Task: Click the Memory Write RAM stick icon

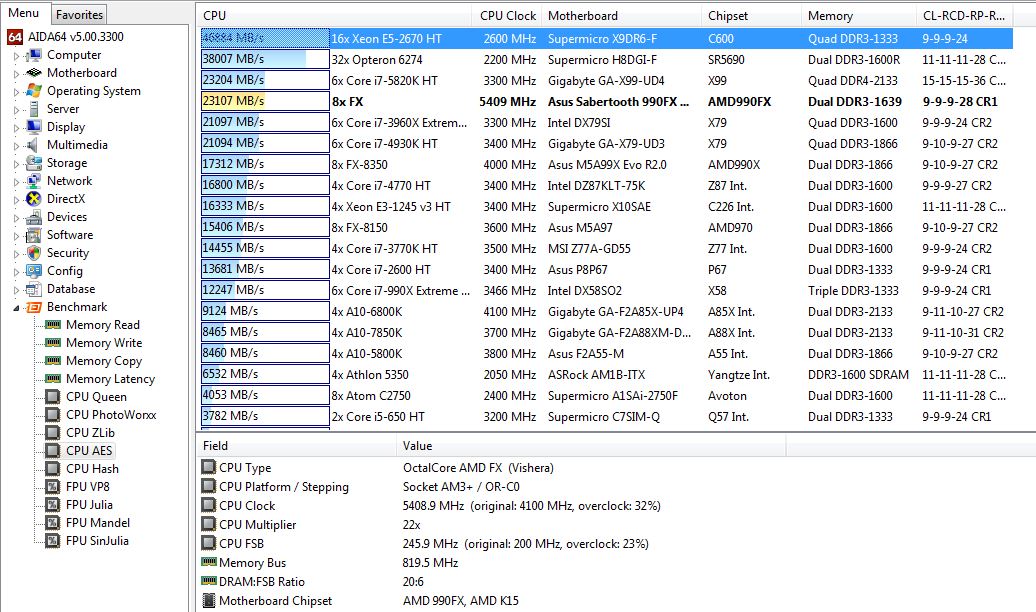Action: [x=53, y=342]
